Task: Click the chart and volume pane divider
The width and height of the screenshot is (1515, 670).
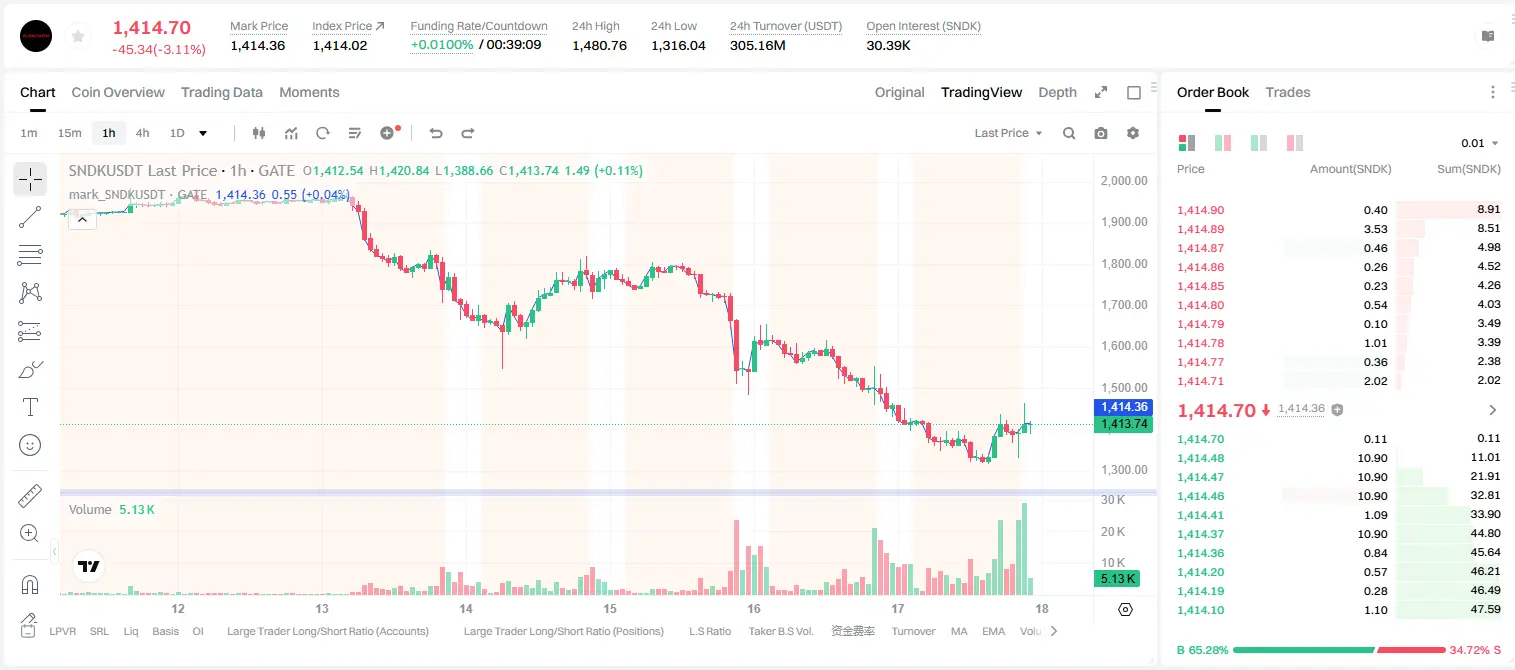Action: pyautogui.click(x=608, y=492)
